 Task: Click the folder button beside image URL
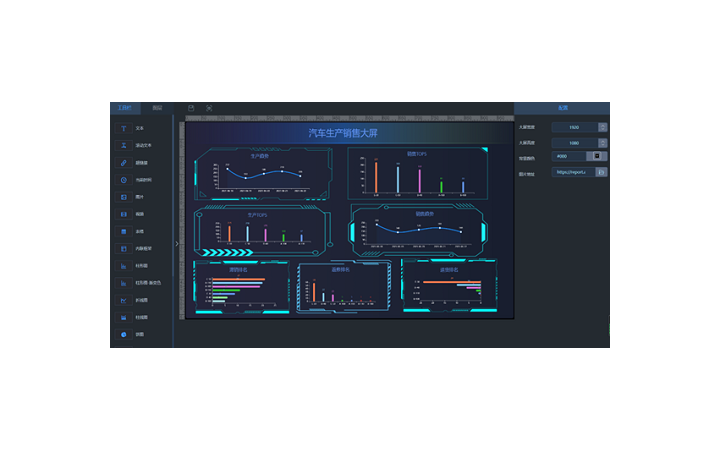click(x=601, y=172)
